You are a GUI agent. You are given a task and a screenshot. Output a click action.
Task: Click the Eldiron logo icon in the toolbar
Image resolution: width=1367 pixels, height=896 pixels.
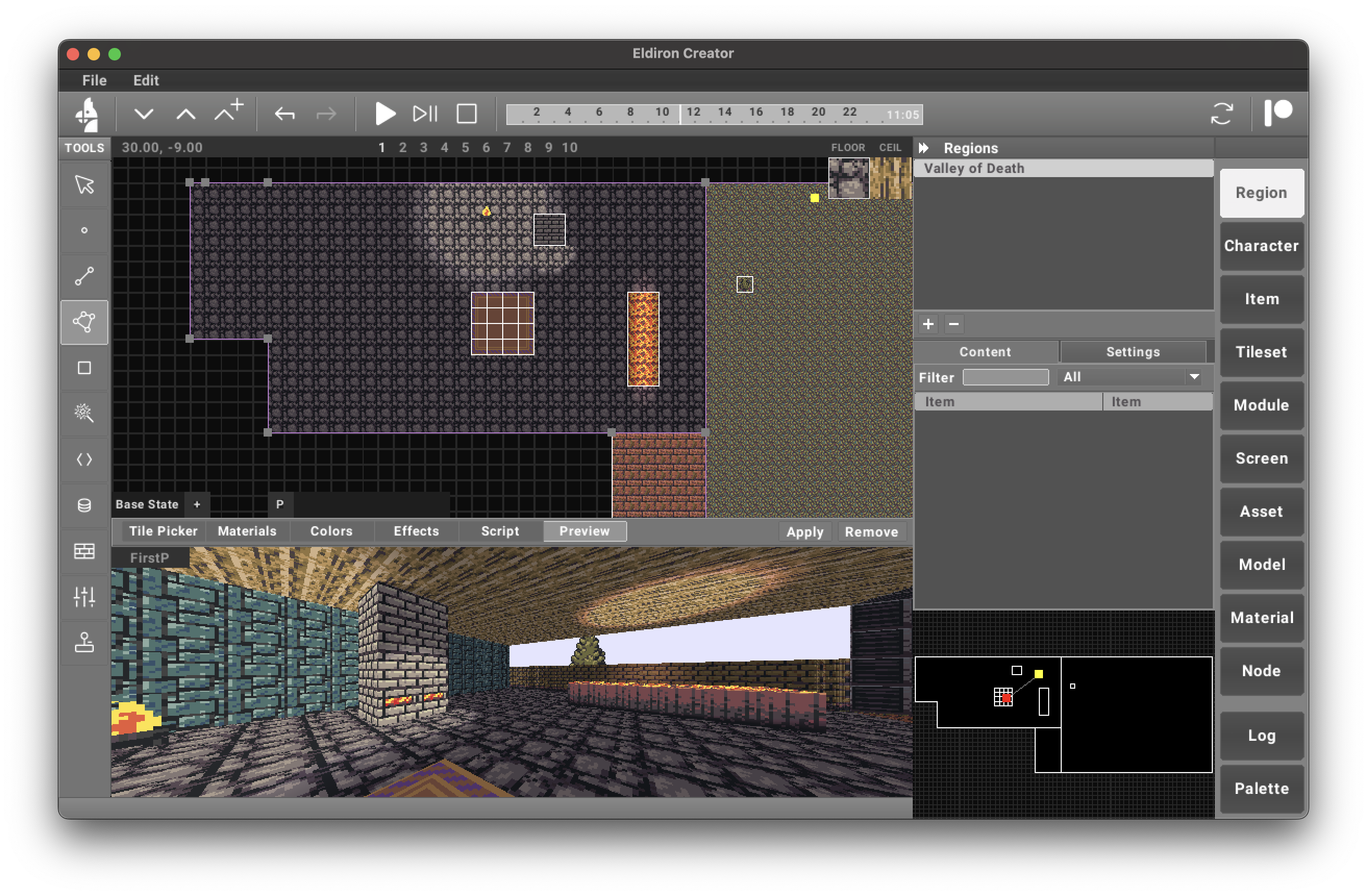click(x=86, y=114)
